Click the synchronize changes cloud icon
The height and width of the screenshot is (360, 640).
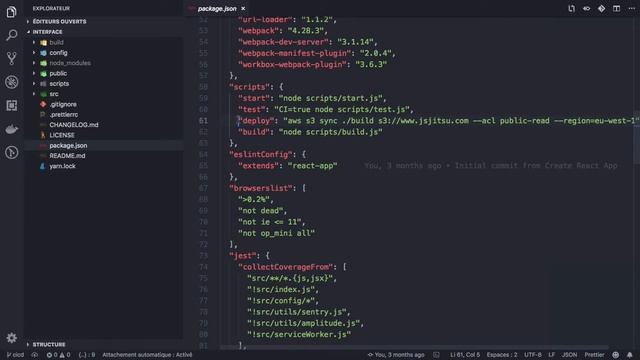tap(34, 355)
